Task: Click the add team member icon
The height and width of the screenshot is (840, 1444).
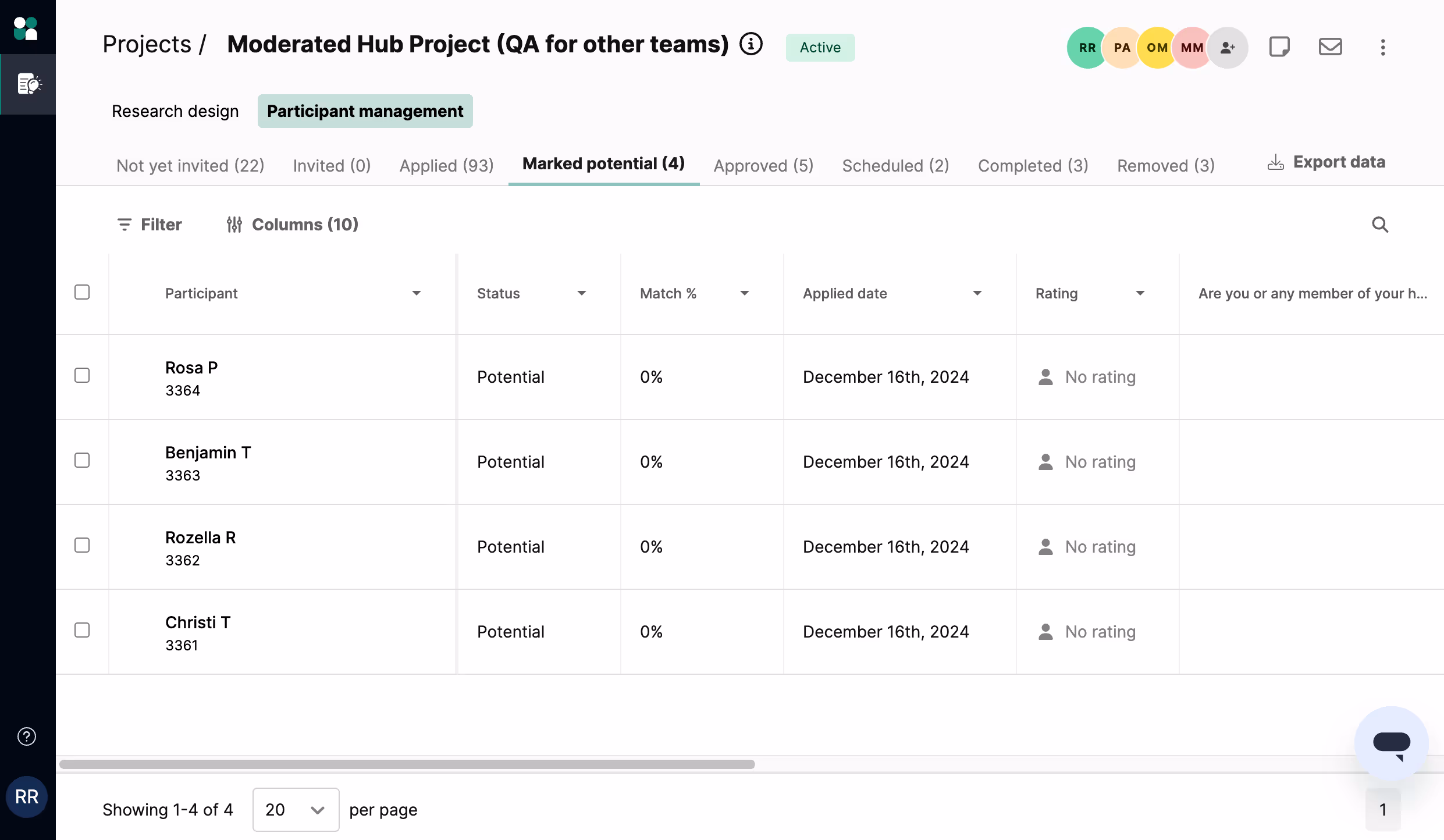Action: (1228, 48)
